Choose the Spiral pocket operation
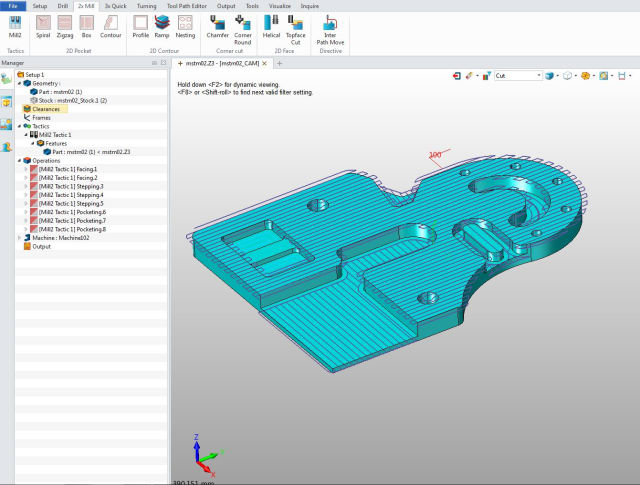This screenshot has width=640, height=485. tap(43, 27)
